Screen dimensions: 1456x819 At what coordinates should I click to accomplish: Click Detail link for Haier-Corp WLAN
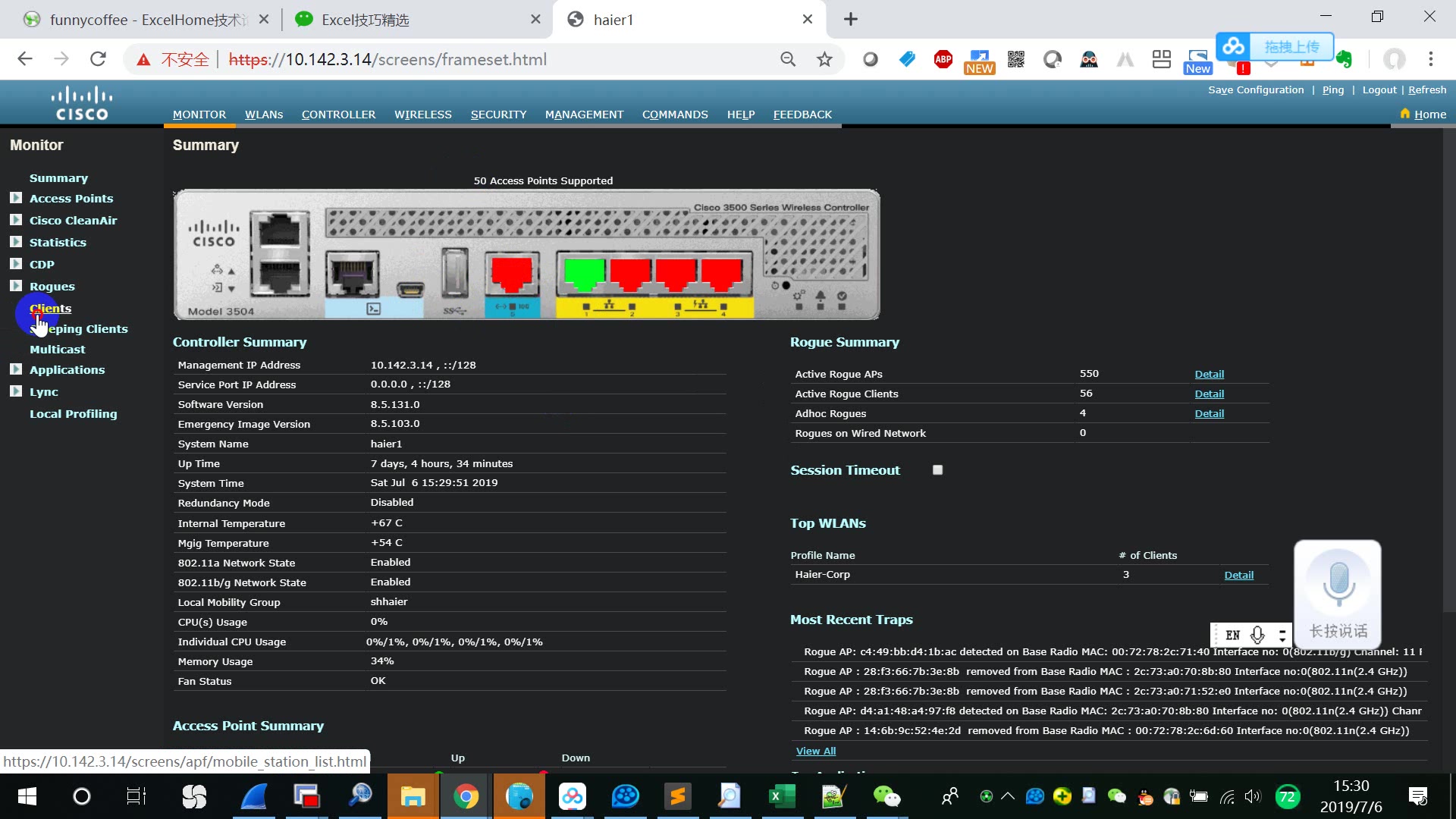point(1238,574)
